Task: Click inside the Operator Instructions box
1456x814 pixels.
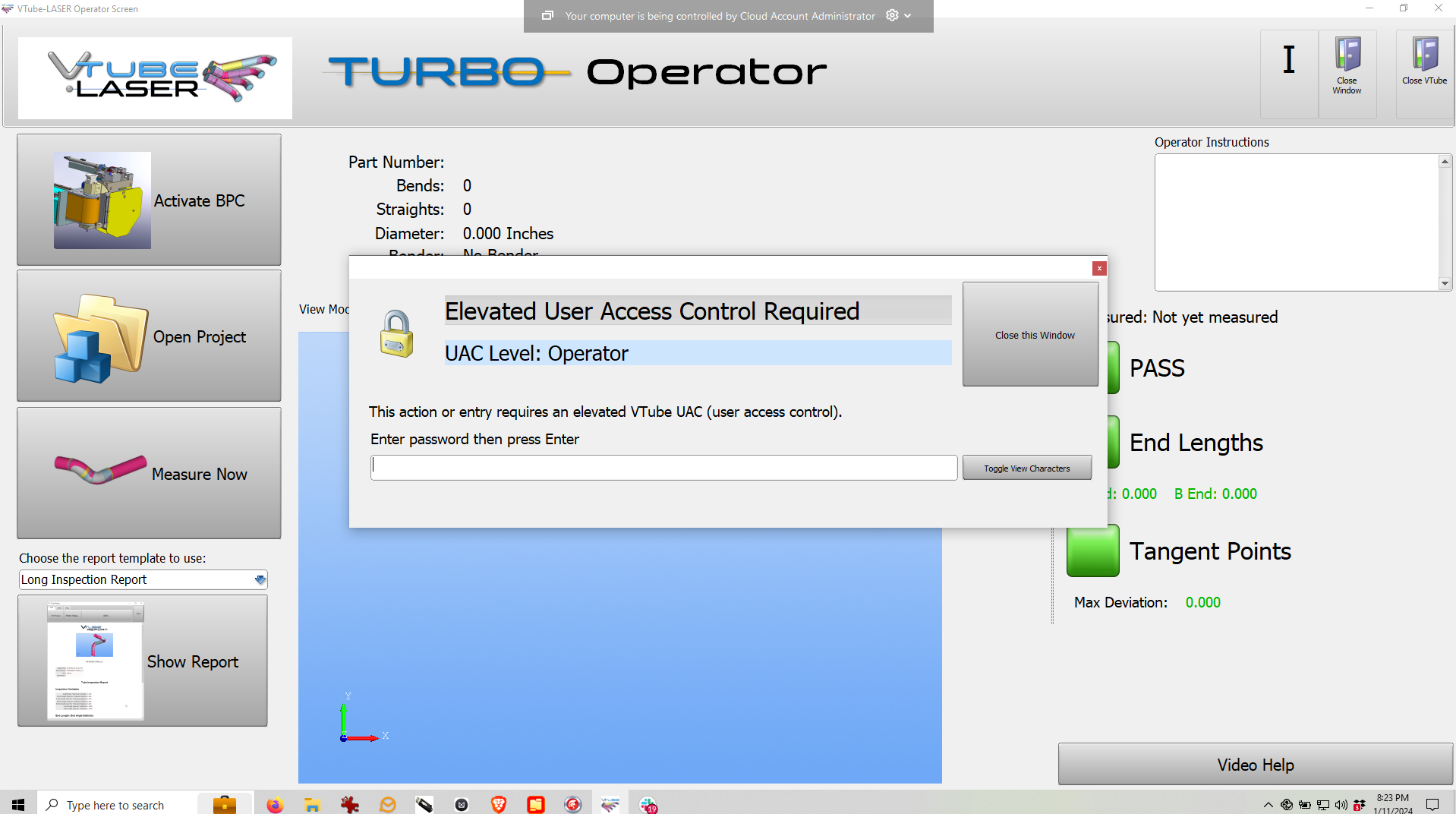Action: pos(1297,222)
